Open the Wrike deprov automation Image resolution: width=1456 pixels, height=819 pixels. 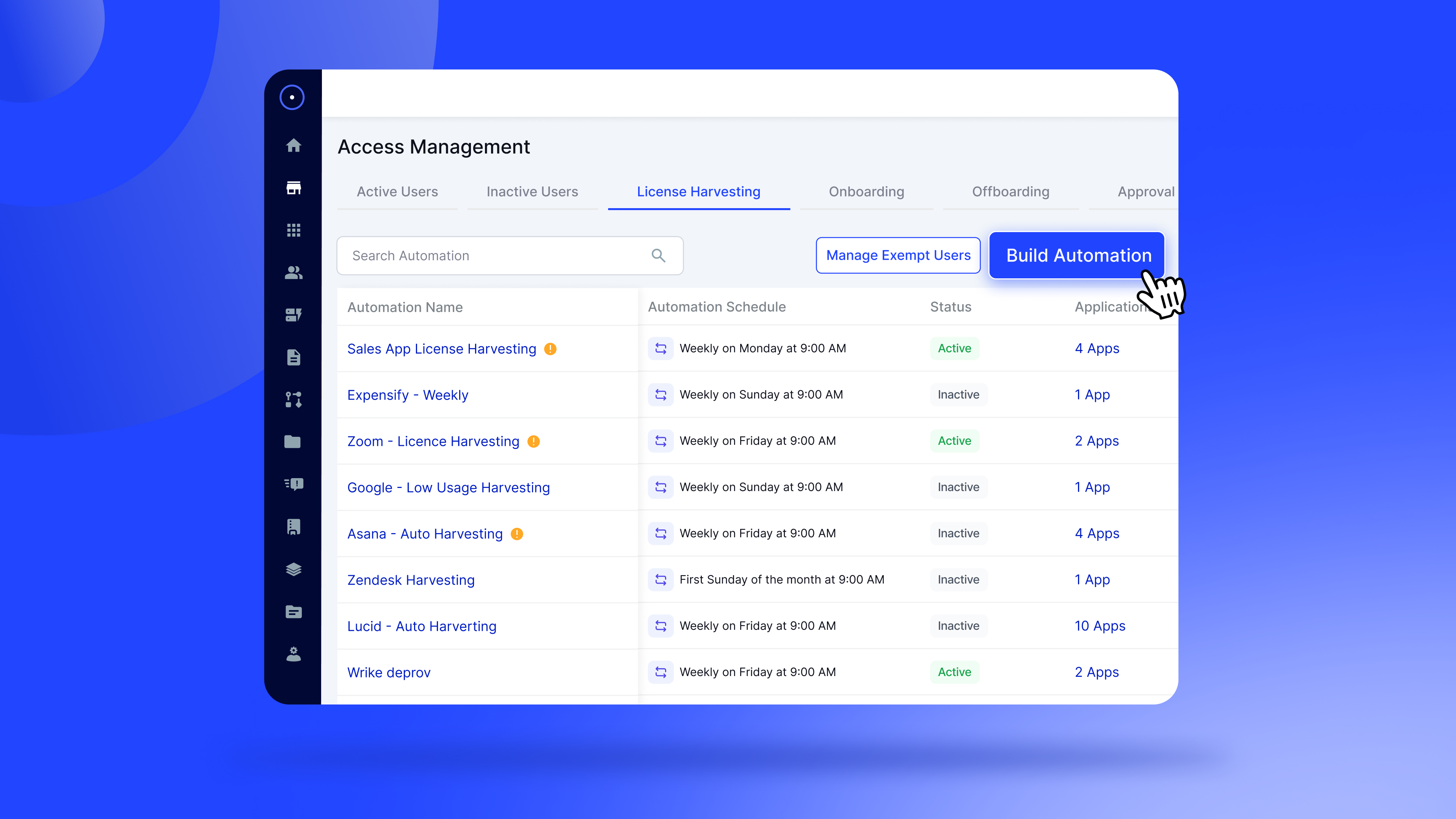[389, 673]
